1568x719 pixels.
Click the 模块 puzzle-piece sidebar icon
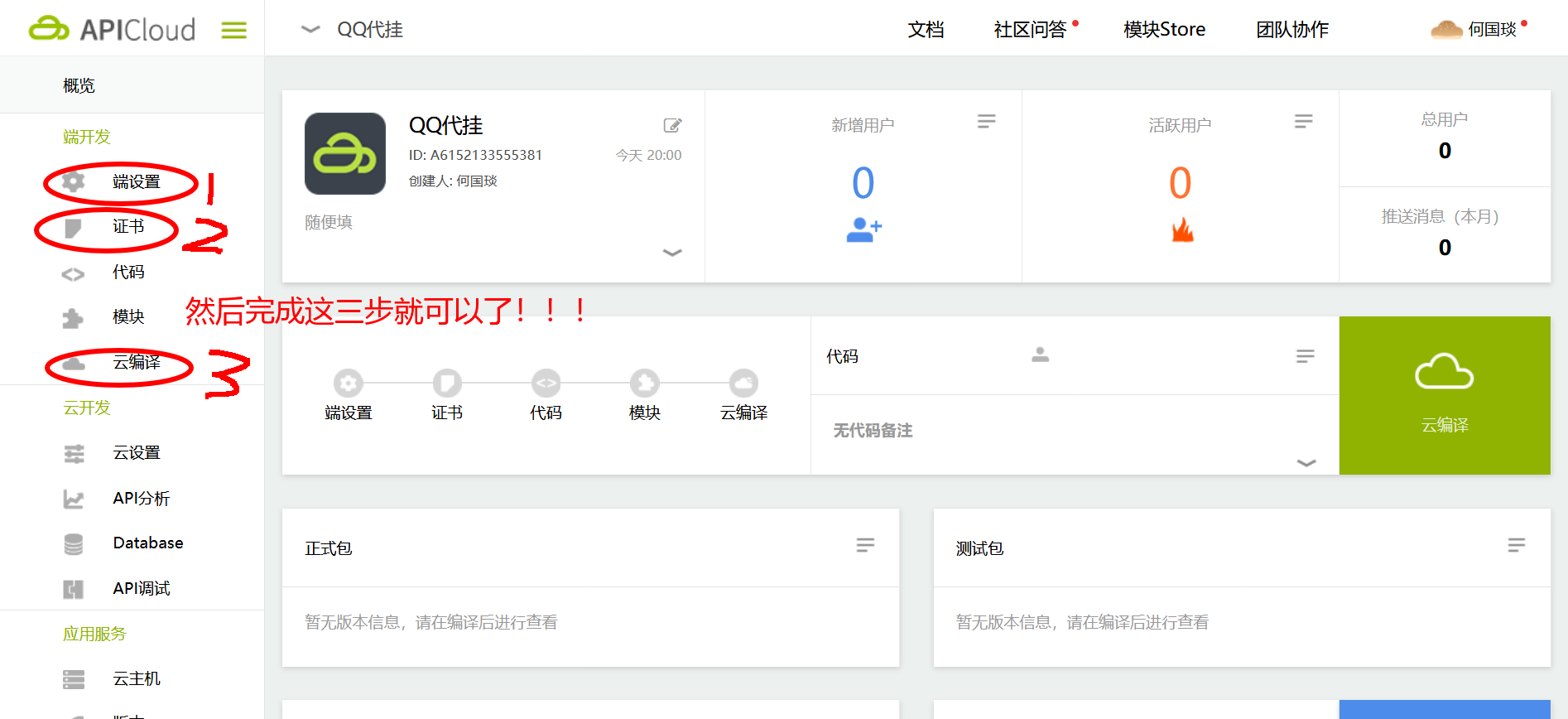coord(73,318)
